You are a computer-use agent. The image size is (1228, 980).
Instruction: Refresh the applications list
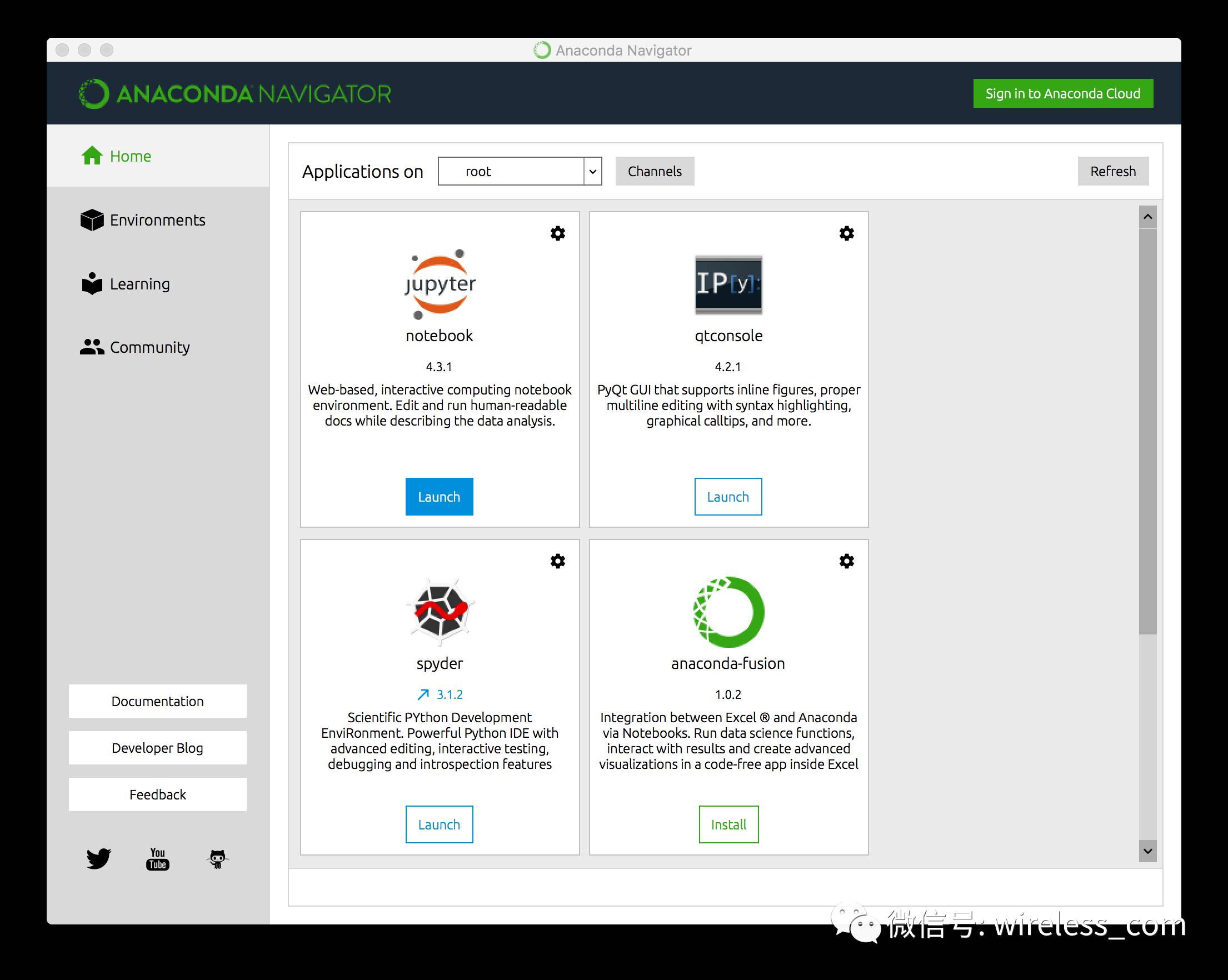point(1113,171)
